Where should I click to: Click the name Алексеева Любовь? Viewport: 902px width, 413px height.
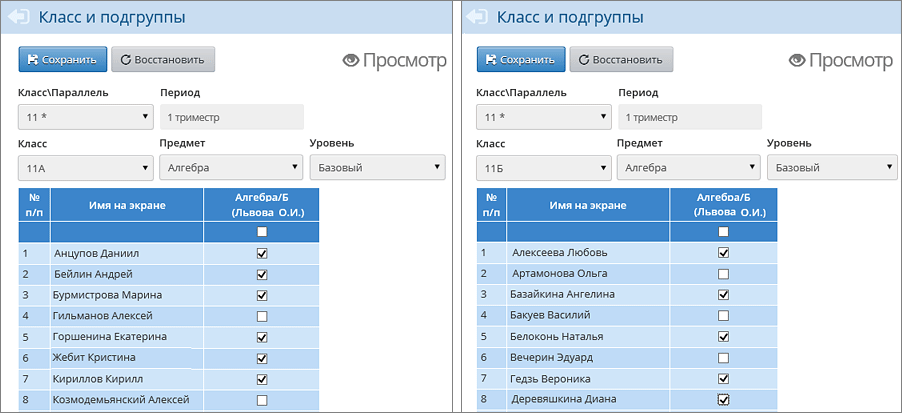click(x=559, y=253)
